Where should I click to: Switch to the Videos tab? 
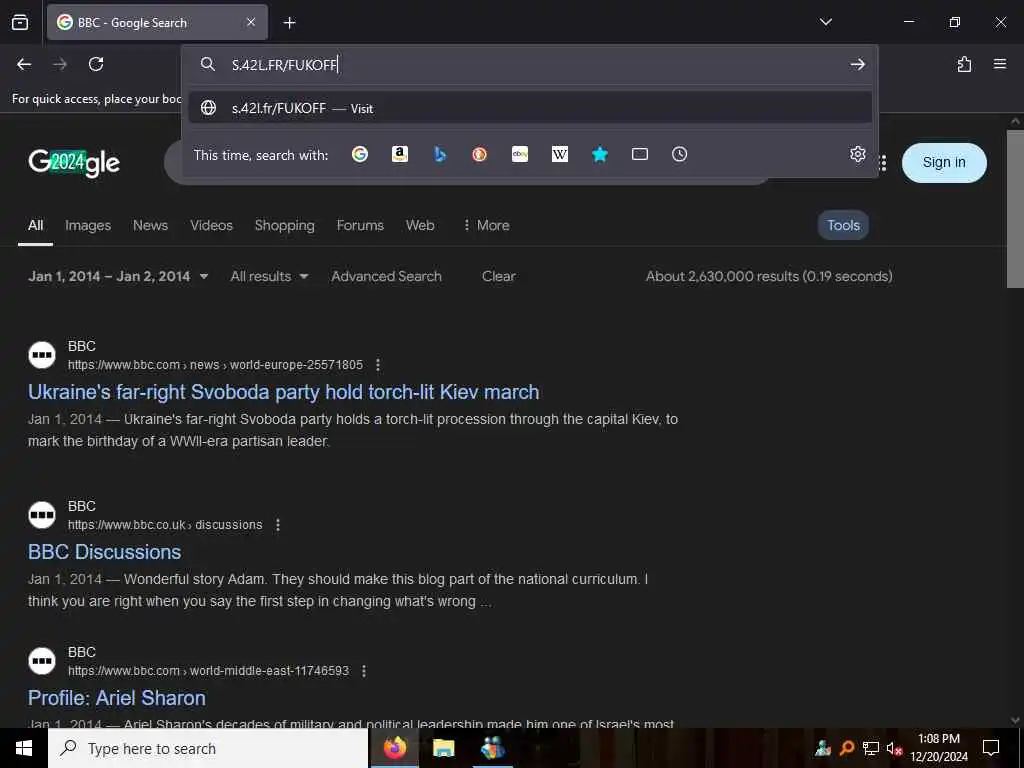(x=211, y=225)
